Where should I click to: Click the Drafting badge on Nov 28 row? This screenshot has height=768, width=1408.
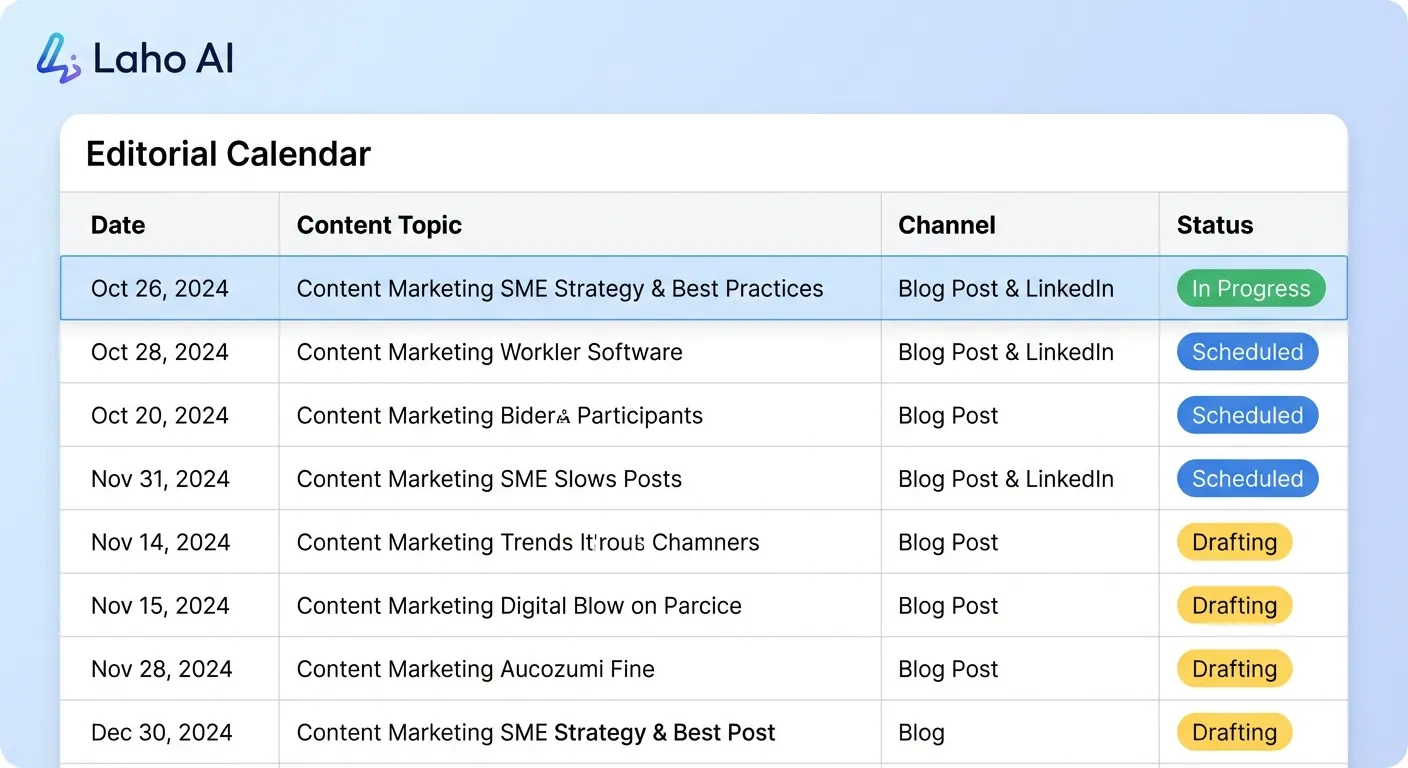pos(1234,668)
